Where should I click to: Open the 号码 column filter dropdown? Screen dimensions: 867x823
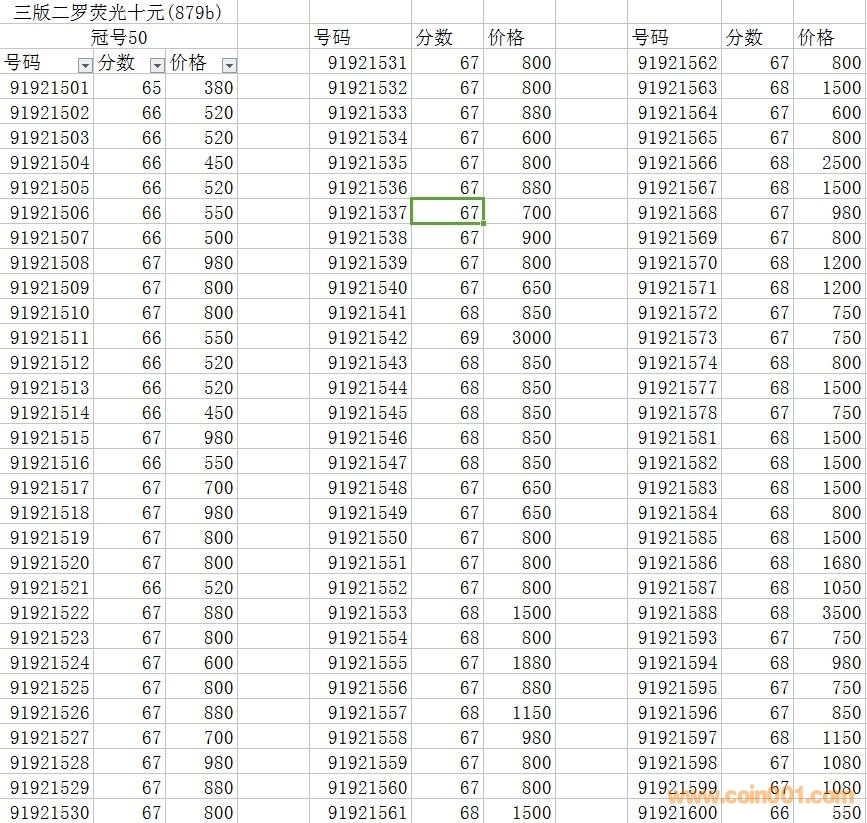click(x=84, y=65)
